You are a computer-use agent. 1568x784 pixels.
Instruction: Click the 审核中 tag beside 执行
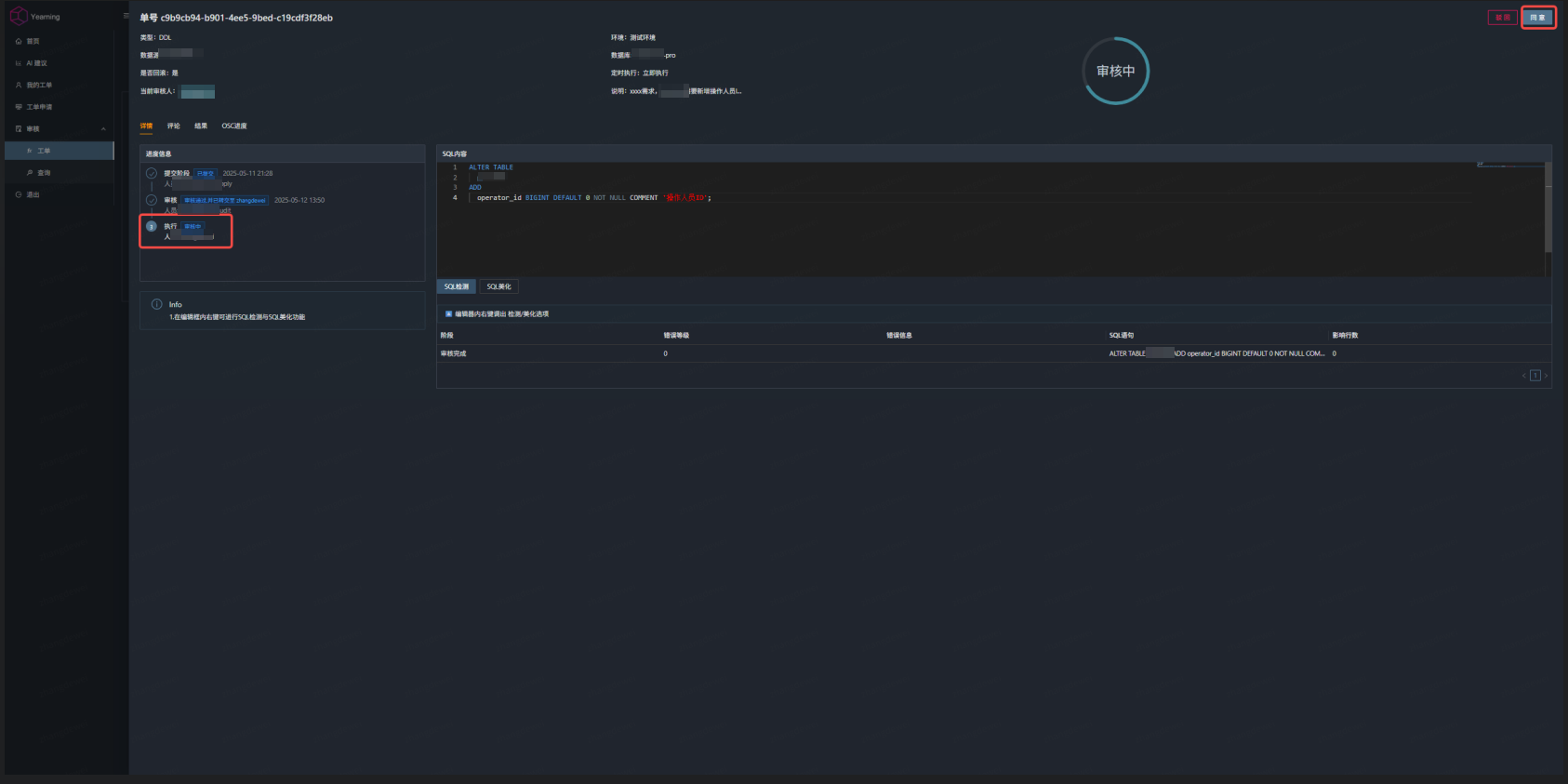click(193, 227)
